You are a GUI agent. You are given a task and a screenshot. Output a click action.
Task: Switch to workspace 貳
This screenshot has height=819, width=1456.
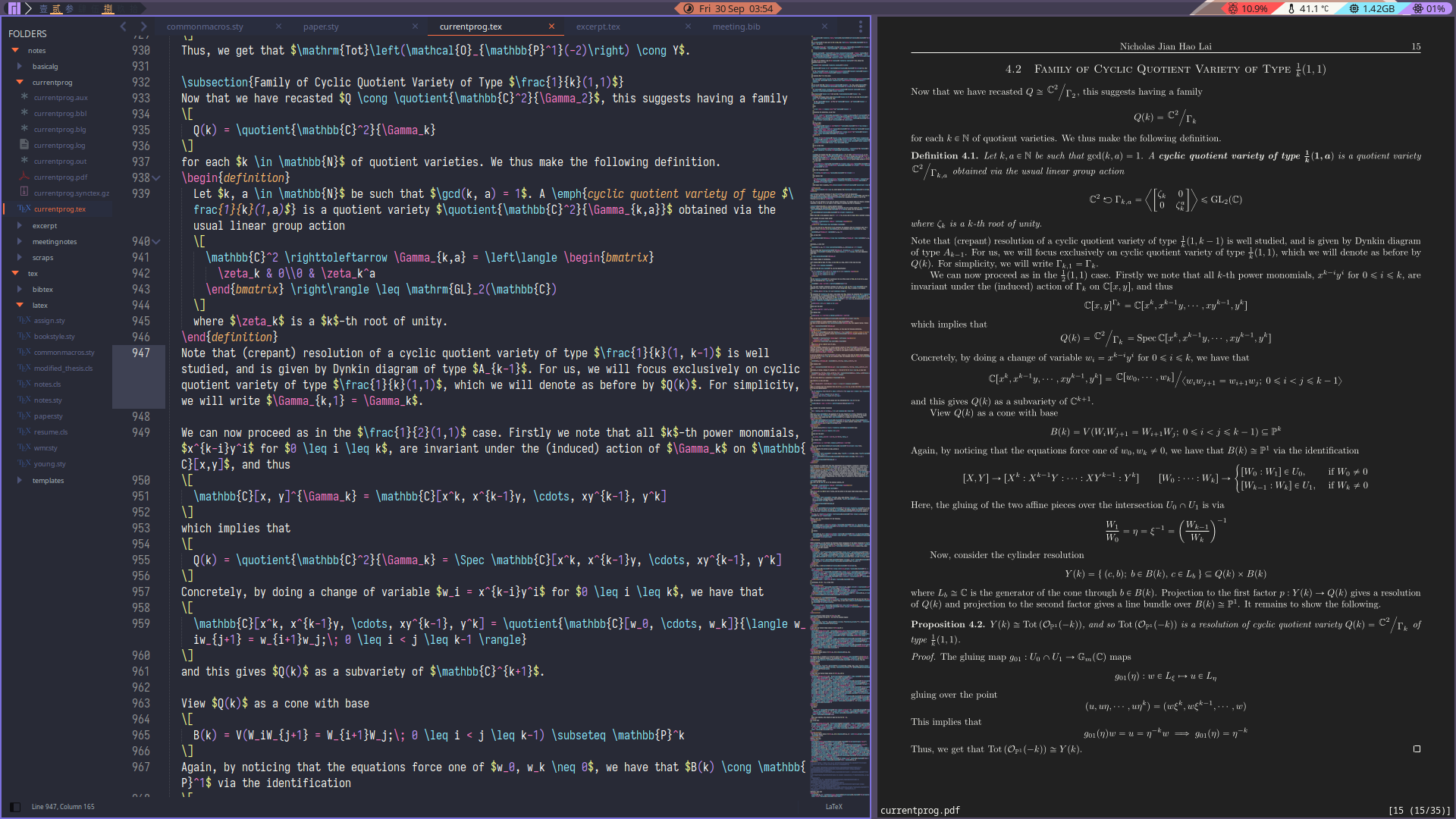click(x=57, y=9)
